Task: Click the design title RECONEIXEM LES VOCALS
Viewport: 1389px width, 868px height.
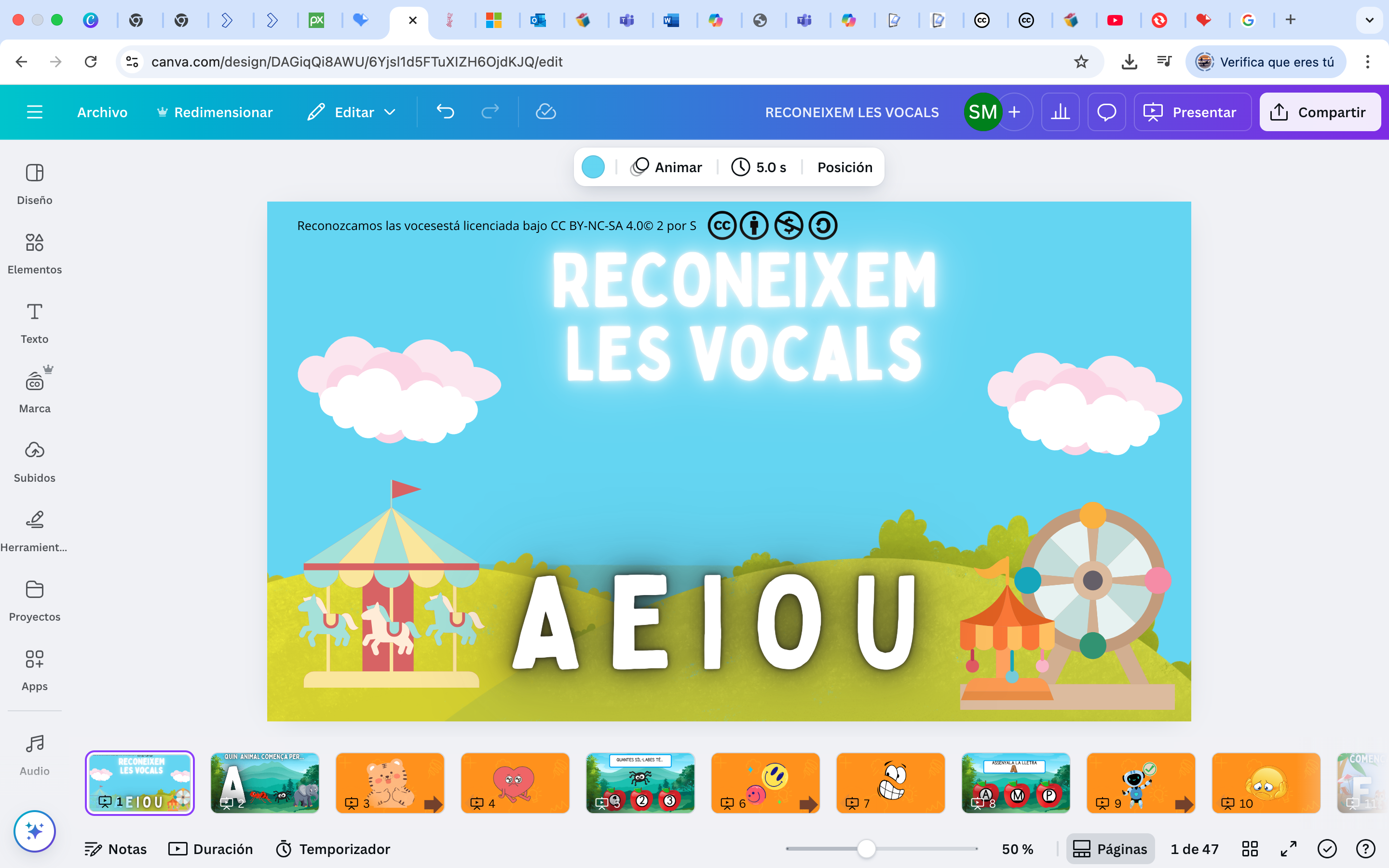Action: click(852, 112)
